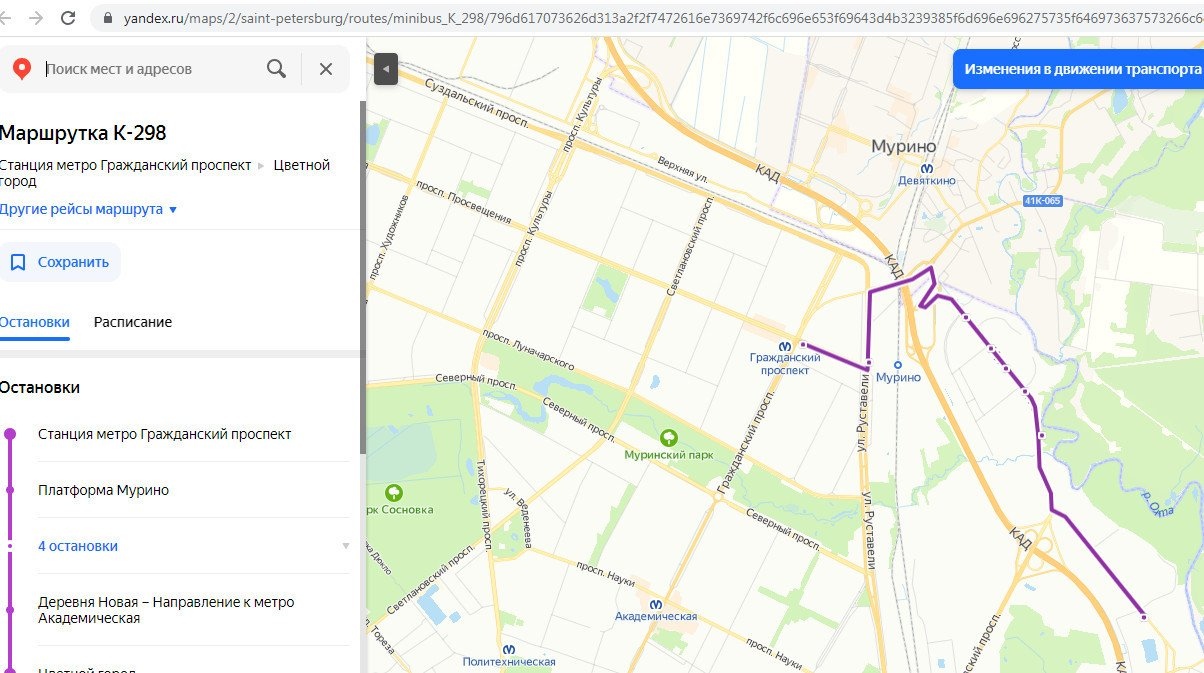The height and width of the screenshot is (673, 1204).
Task: Click the Муринский парк green tree icon
Action: coord(668,437)
